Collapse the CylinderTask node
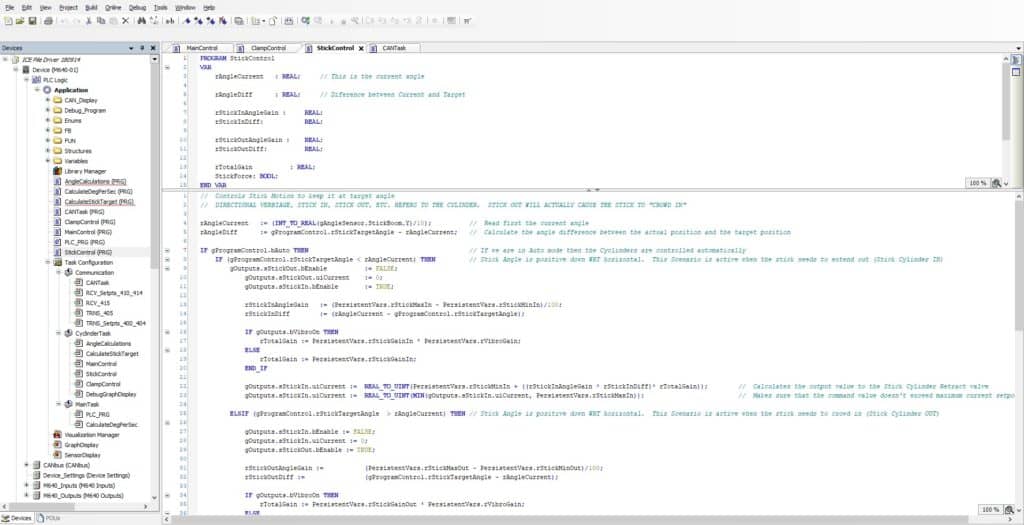This screenshot has width=1024, height=525. pos(57,333)
